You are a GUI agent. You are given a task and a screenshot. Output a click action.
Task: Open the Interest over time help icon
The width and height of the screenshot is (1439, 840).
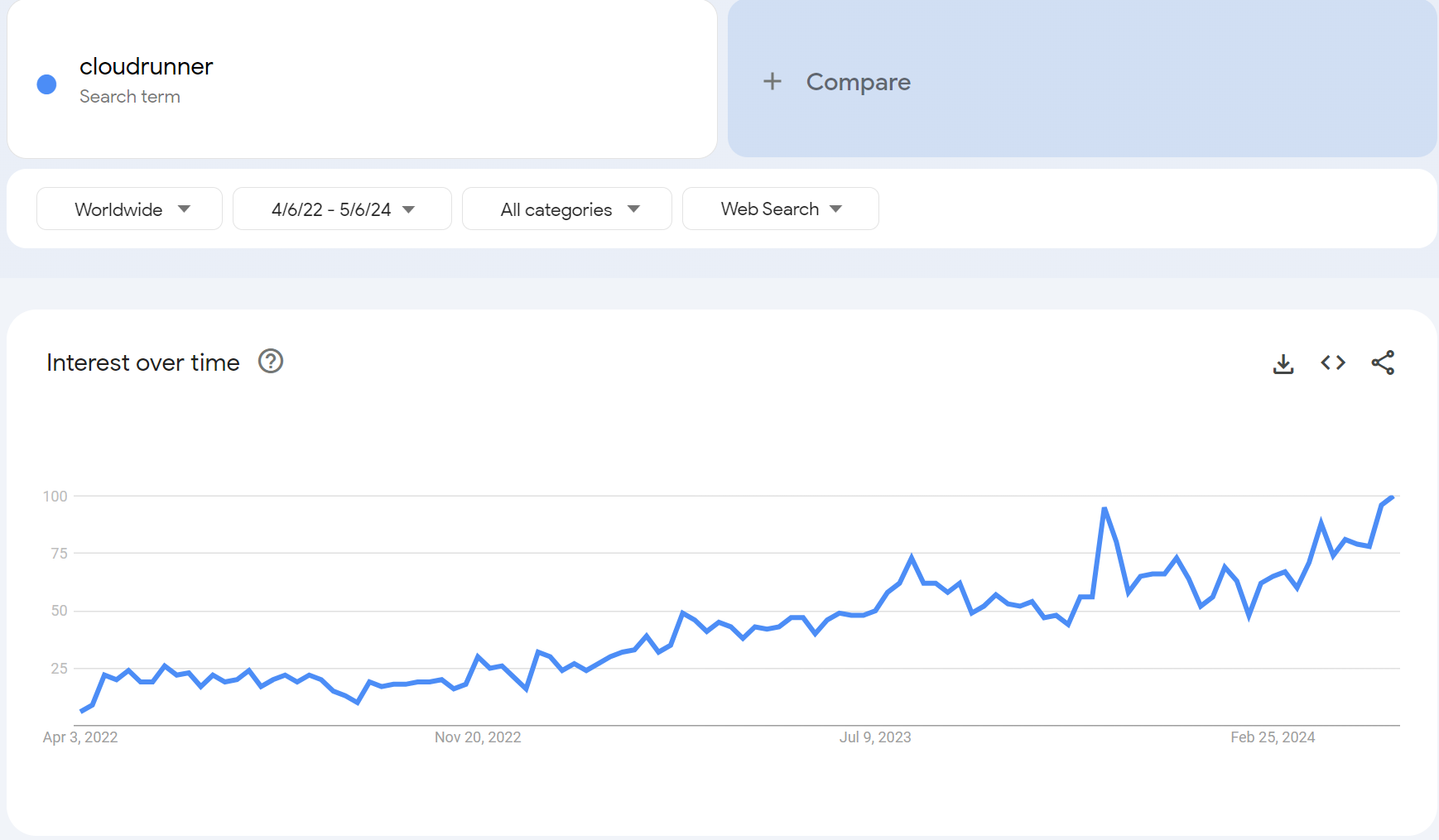pos(271,362)
